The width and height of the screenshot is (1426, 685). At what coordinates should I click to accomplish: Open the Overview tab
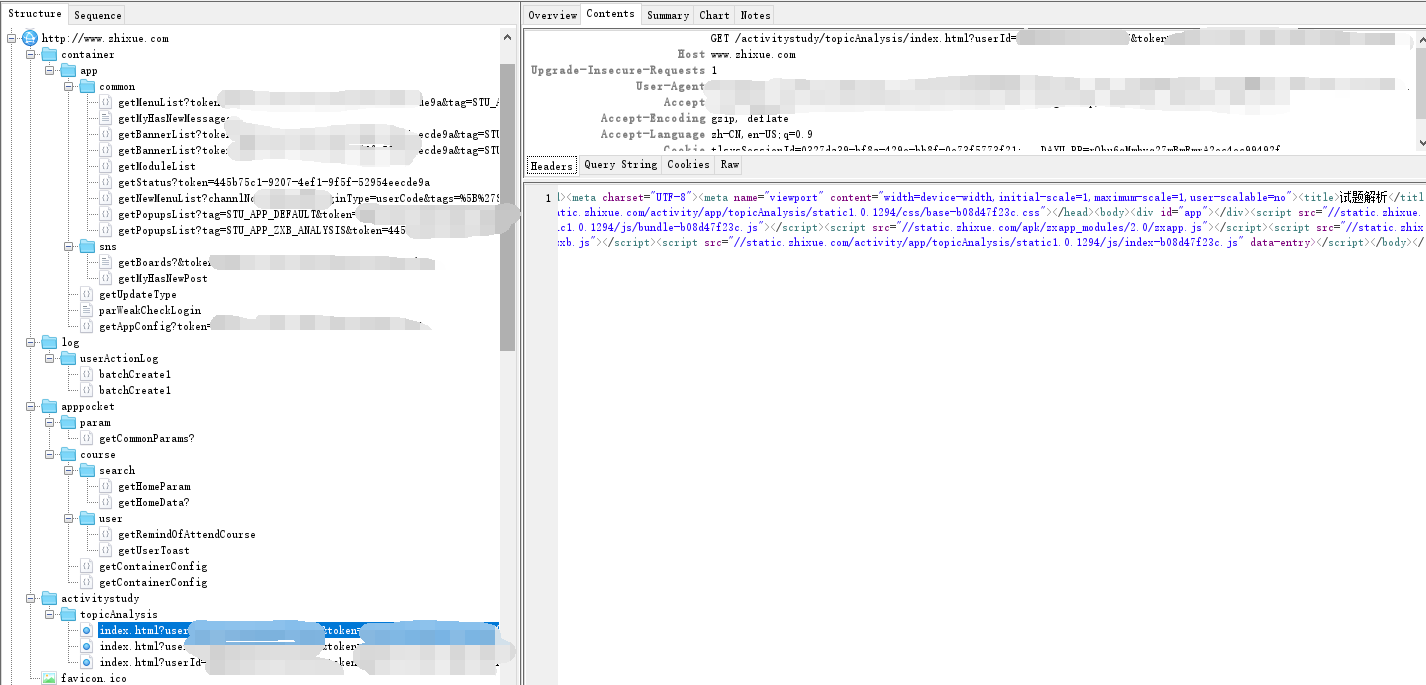click(552, 15)
